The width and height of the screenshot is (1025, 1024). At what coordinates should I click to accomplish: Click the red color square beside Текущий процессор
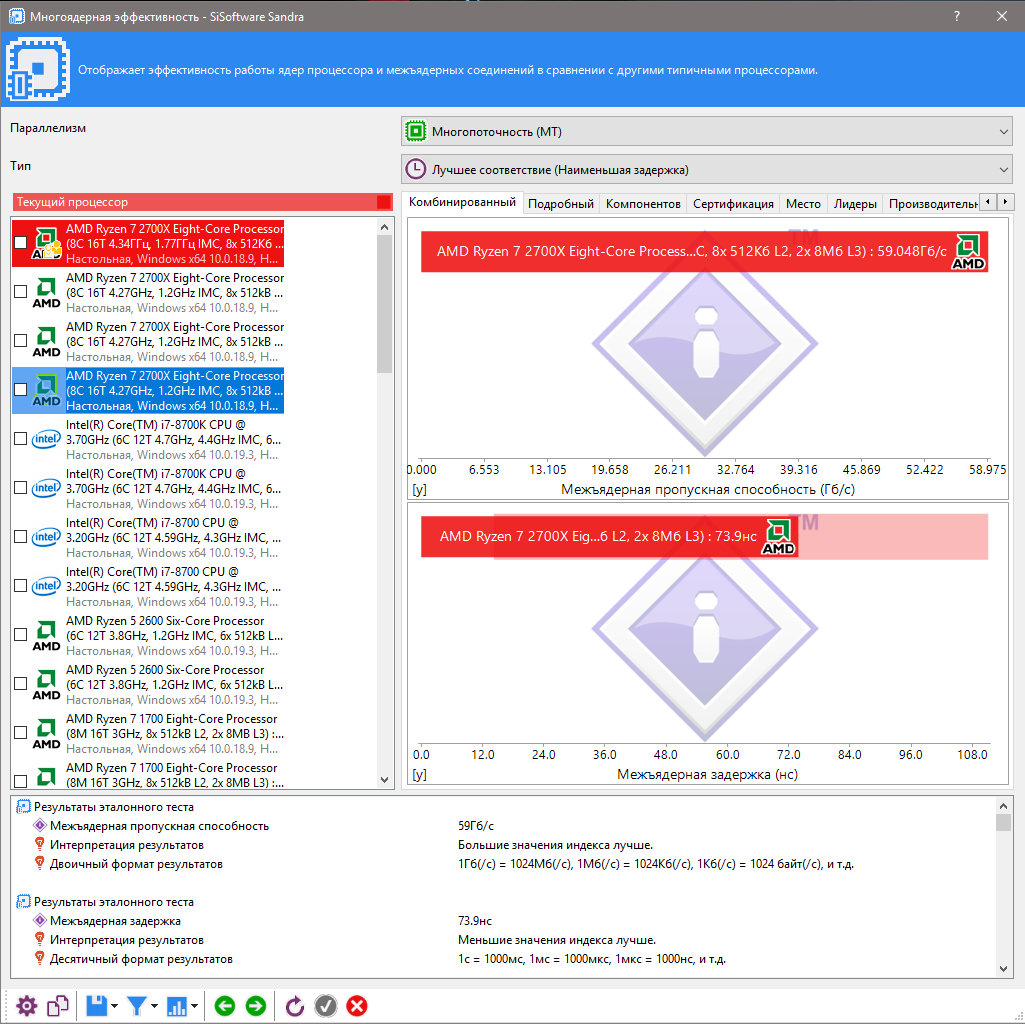[384, 202]
